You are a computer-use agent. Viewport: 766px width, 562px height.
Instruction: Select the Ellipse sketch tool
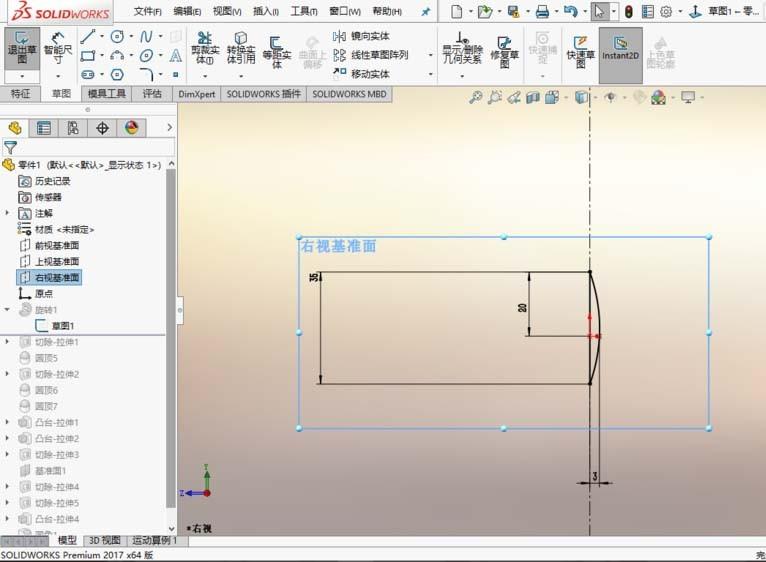pos(146,56)
